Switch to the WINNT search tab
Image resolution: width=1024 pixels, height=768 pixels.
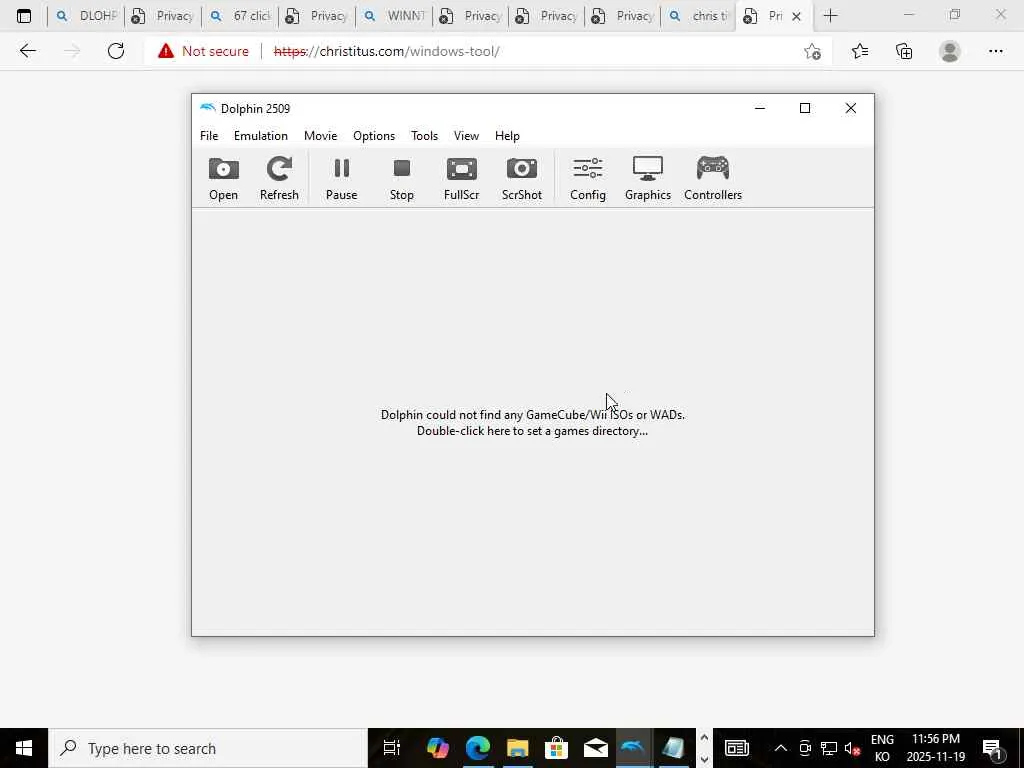pos(394,16)
